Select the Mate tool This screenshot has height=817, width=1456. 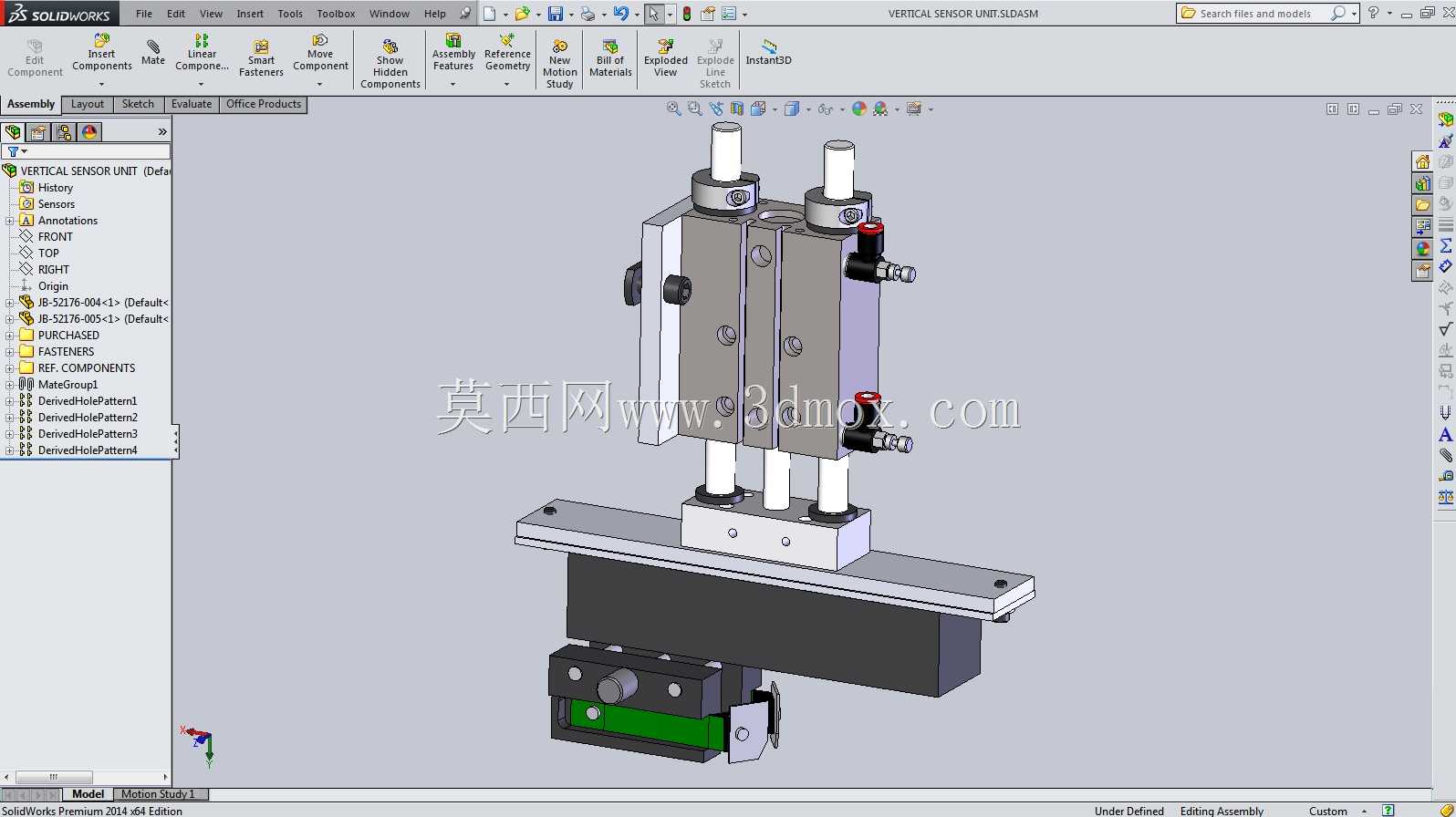click(153, 53)
